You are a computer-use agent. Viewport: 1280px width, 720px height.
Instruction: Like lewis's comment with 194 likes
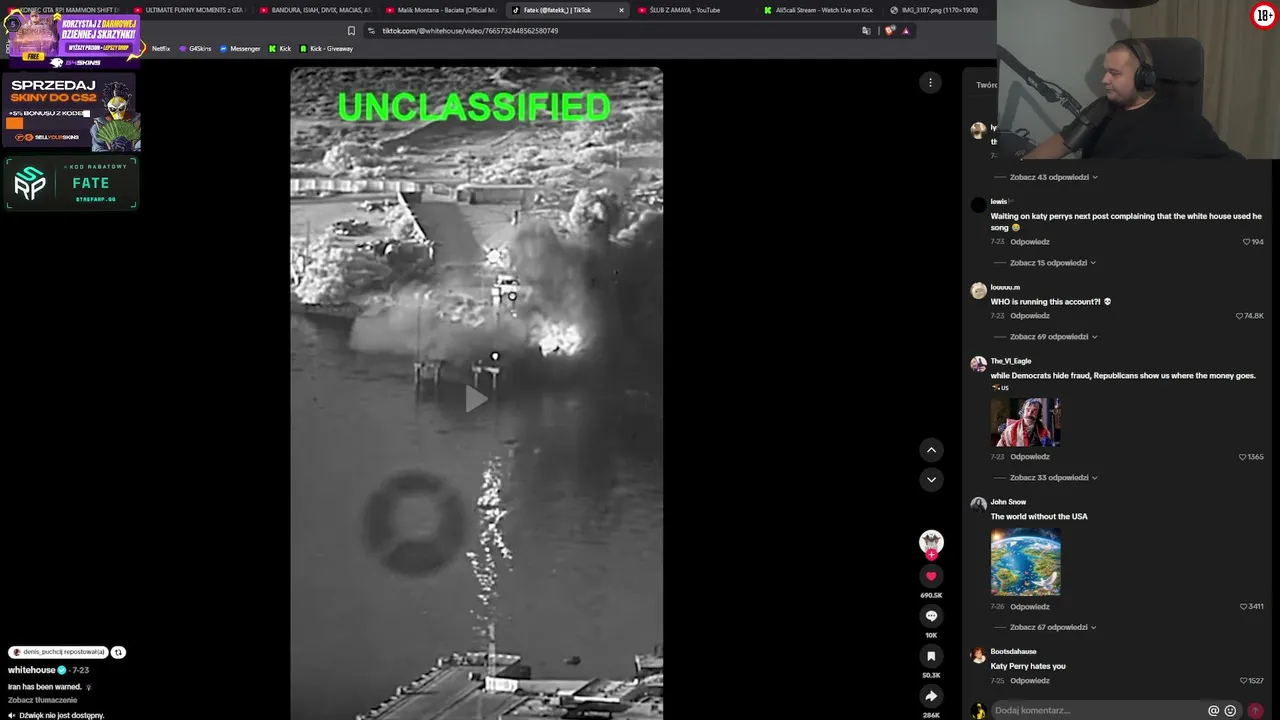coord(1246,242)
